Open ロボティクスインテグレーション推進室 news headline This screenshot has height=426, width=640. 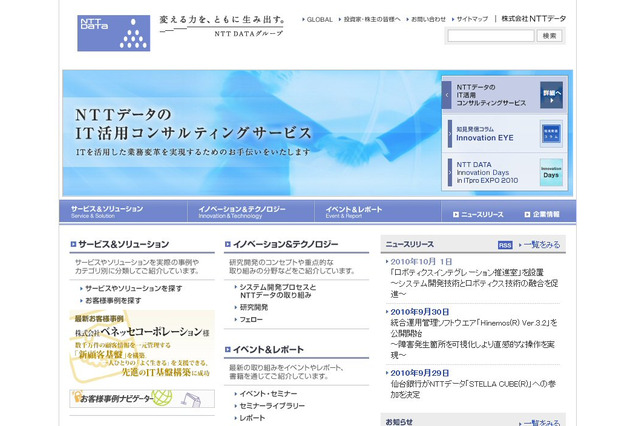[x=474, y=283]
